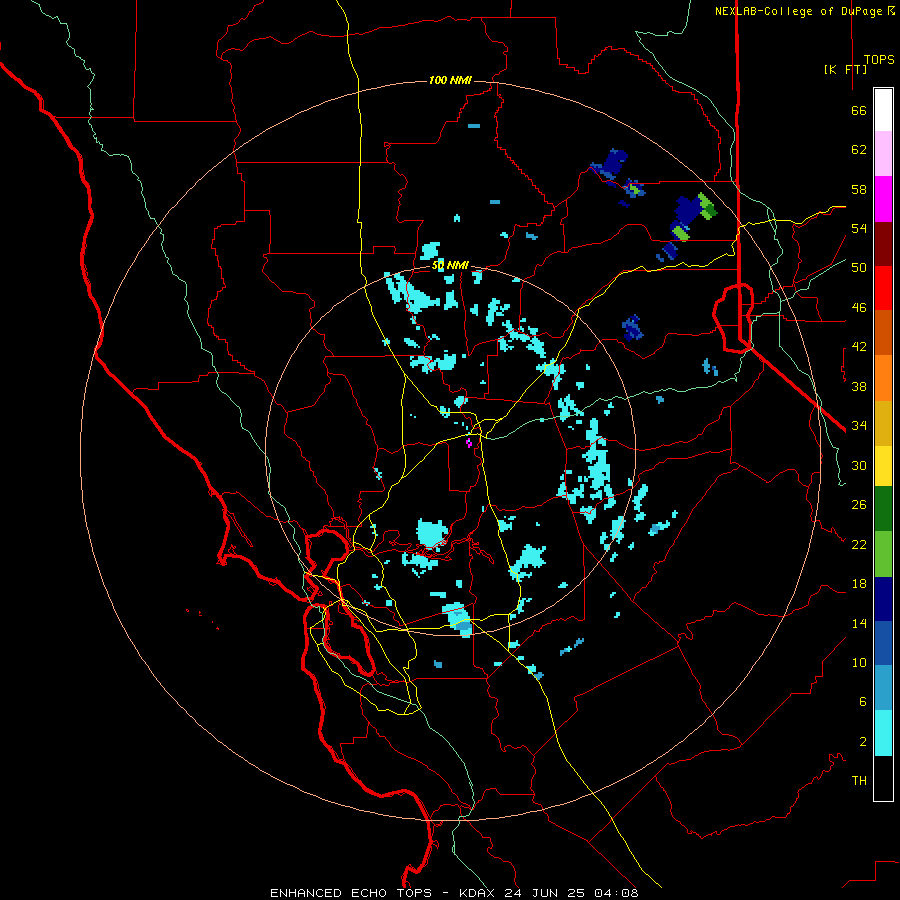The image size is (900, 900).
Task: Click the 22 value on the scale
Action: pos(859,545)
